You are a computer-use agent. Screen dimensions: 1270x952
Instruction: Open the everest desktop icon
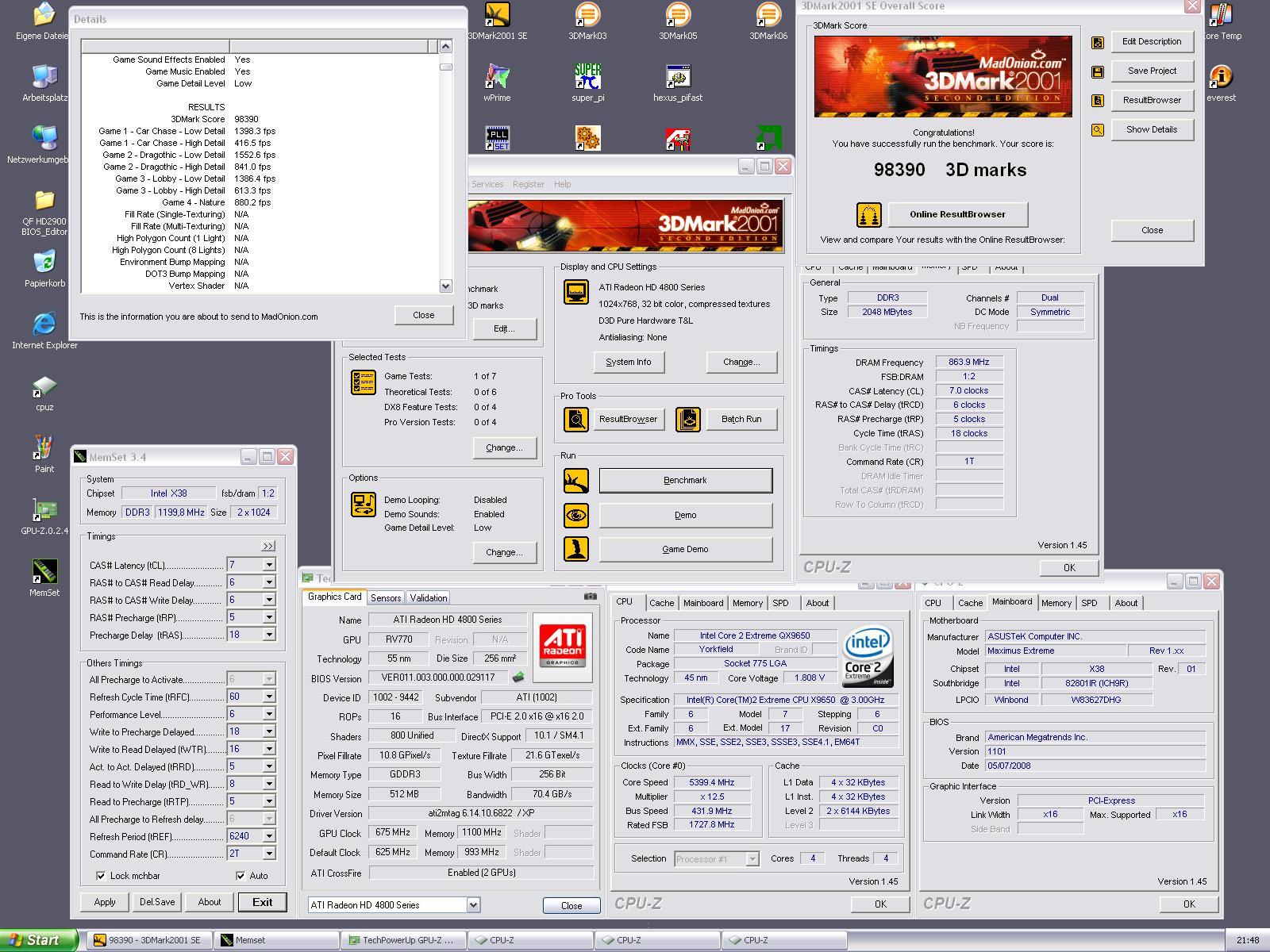point(1221,83)
